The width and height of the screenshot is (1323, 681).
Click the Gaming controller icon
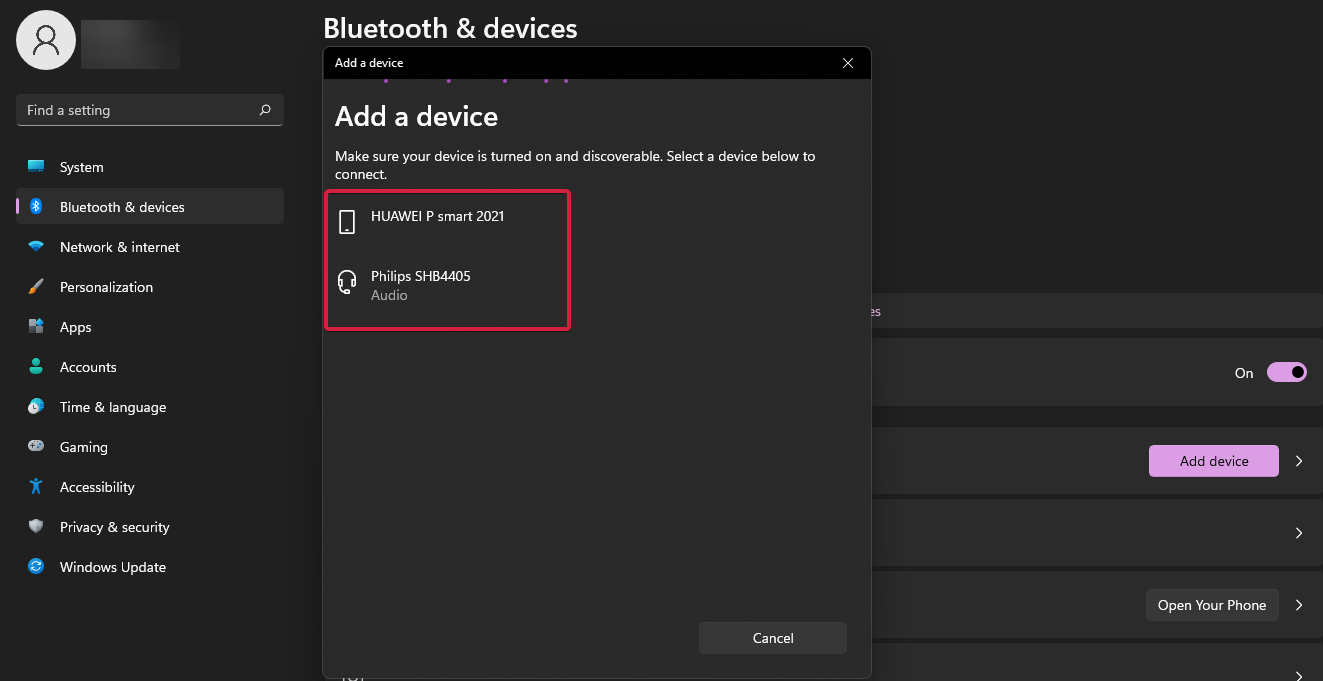pyautogui.click(x=36, y=447)
